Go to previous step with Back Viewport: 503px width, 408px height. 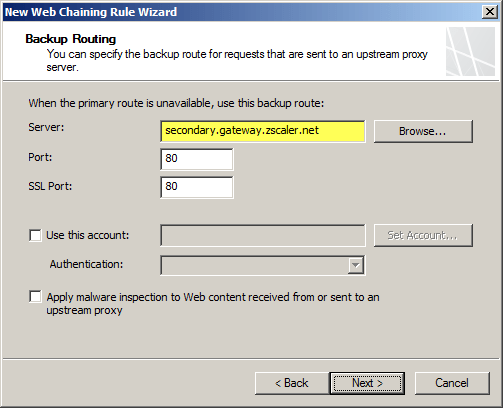292,383
